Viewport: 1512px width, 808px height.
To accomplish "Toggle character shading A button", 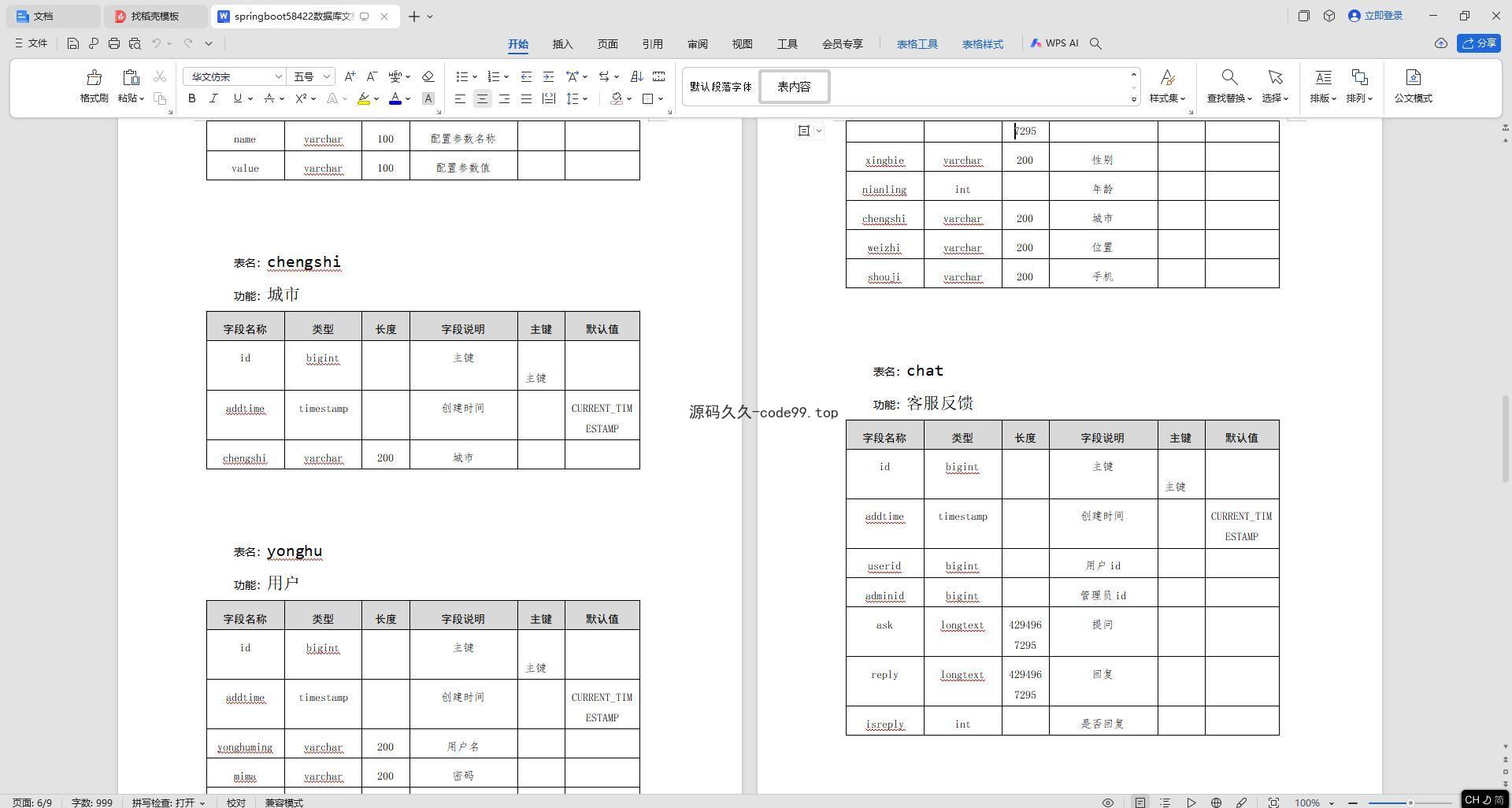I will (428, 98).
